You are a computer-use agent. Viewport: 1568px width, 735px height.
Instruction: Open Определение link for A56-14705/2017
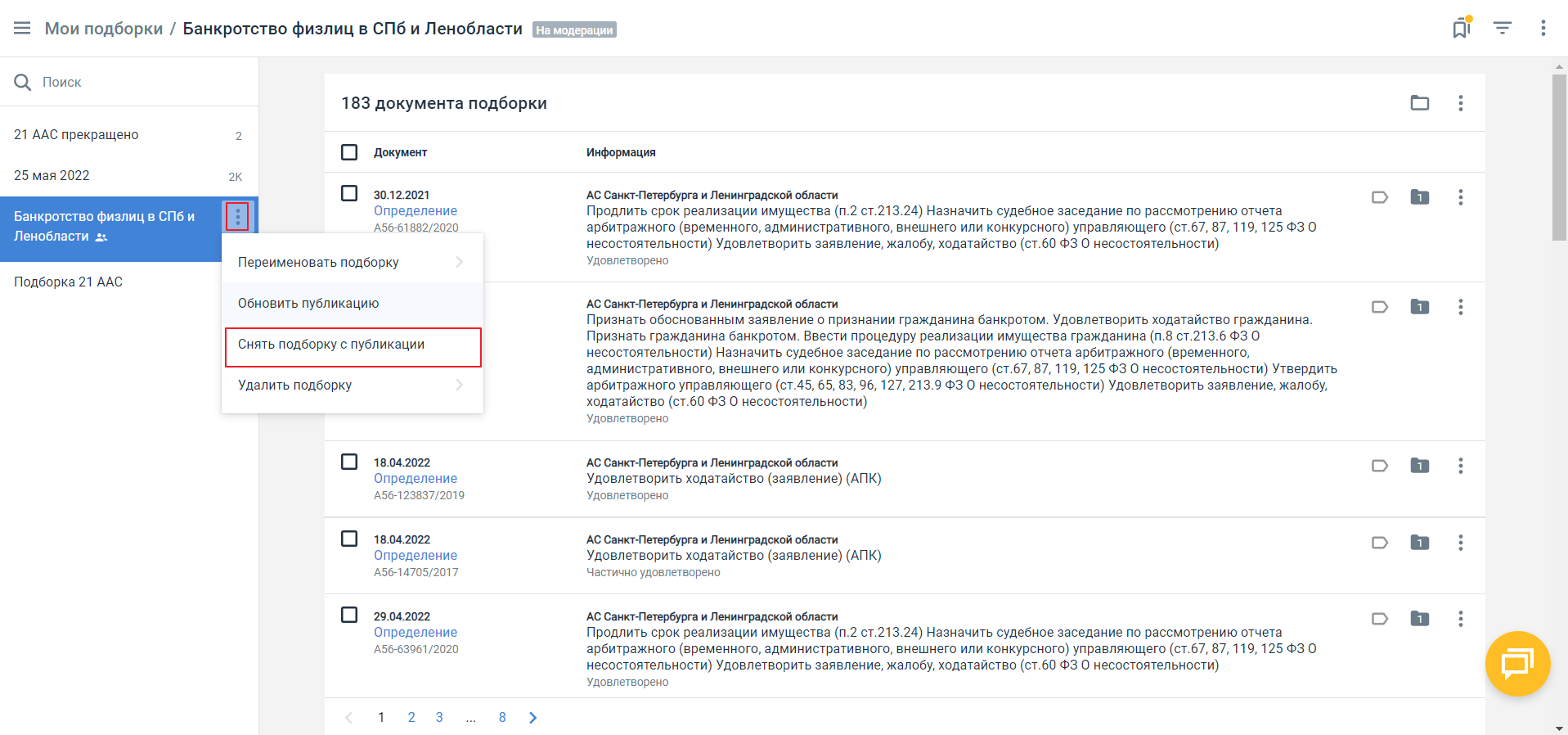(416, 556)
